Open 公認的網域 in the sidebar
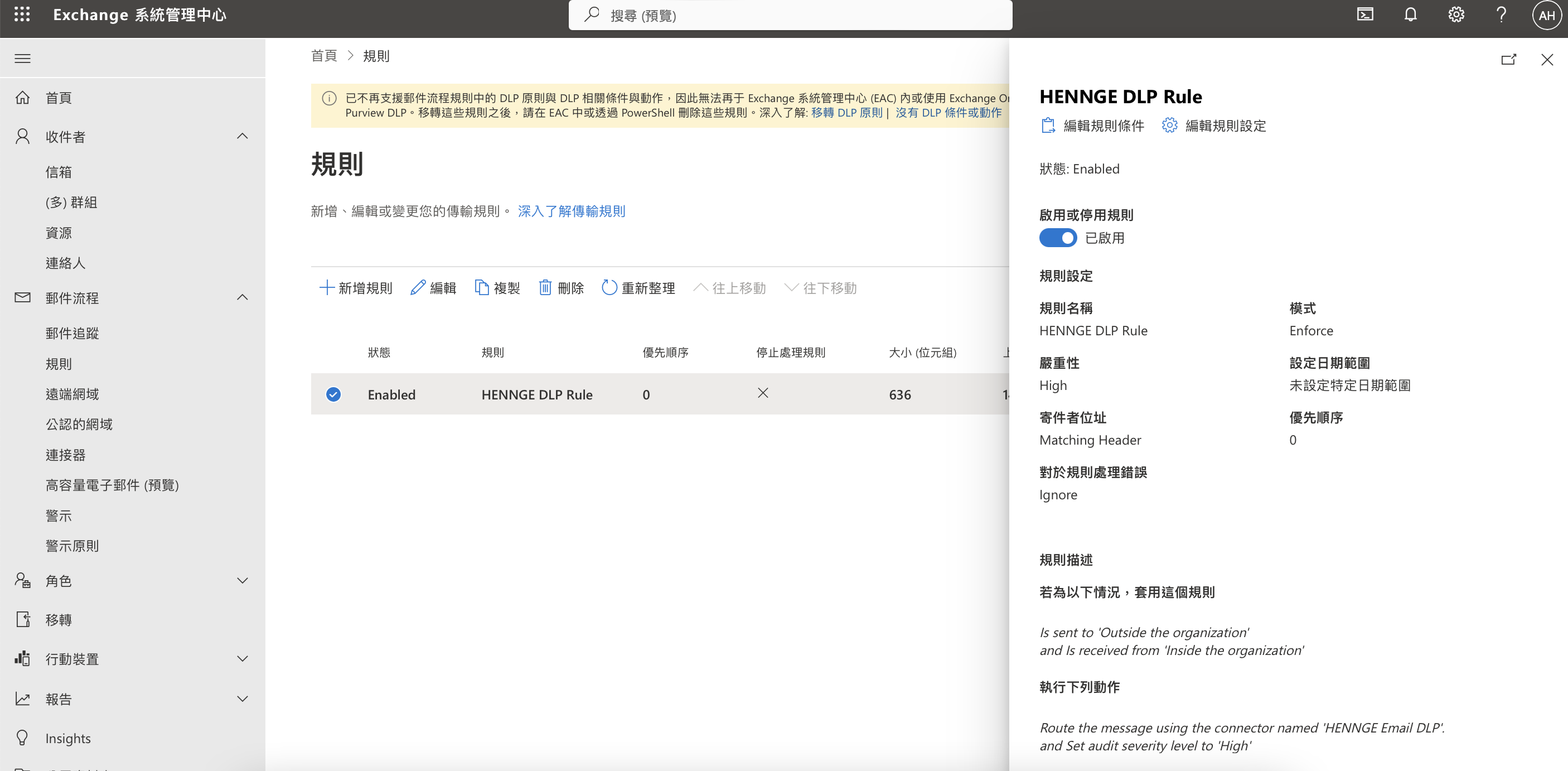The width and height of the screenshot is (1568, 771). pos(79,424)
